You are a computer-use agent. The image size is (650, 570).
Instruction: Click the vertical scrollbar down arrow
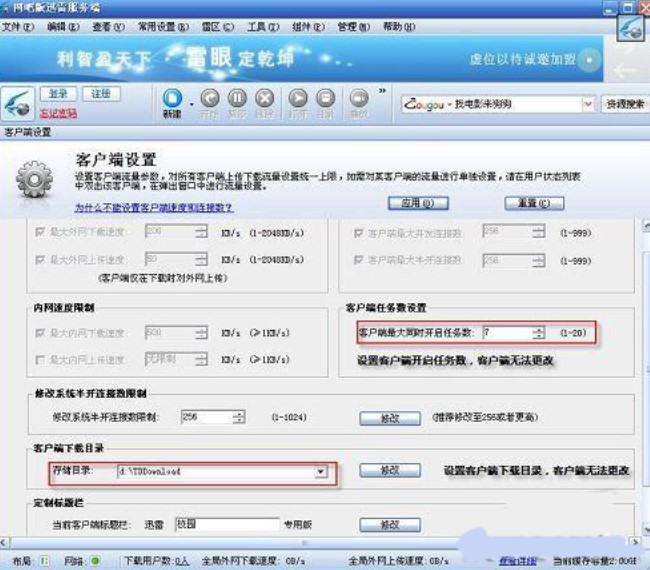click(x=646, y=529)
